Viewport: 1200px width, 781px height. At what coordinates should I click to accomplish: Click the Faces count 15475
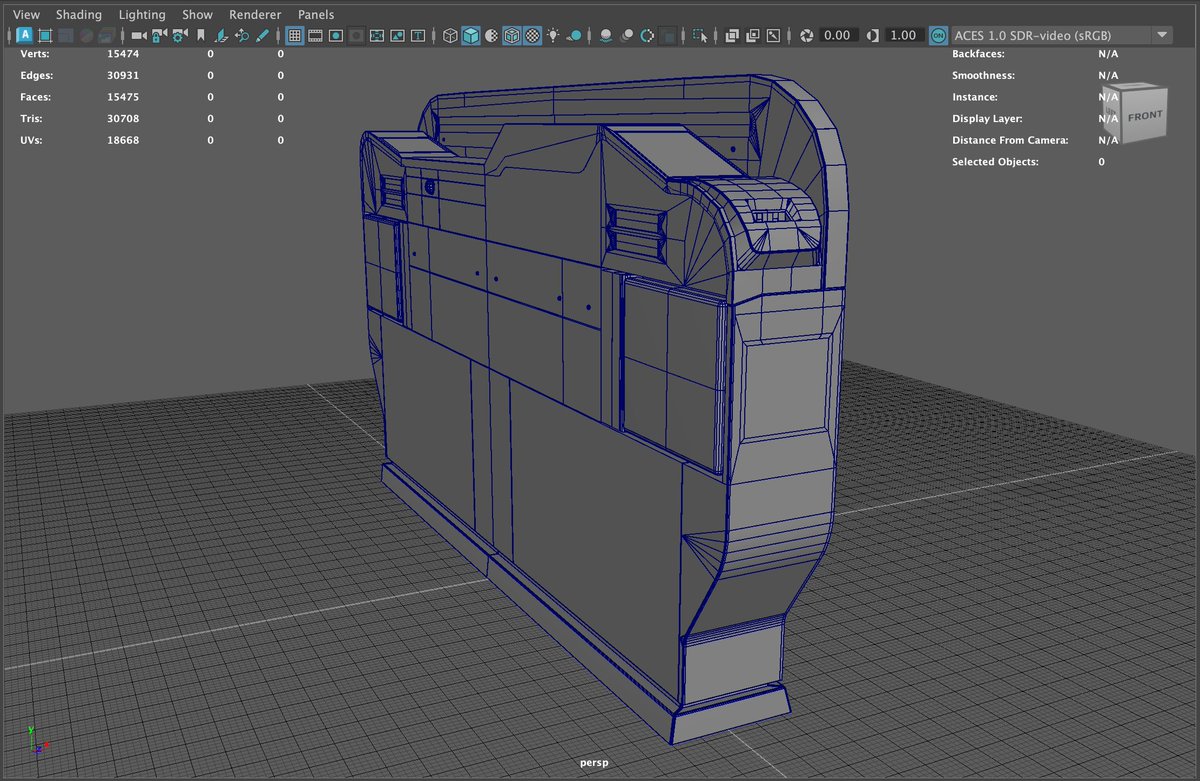[x=123, y=97]
